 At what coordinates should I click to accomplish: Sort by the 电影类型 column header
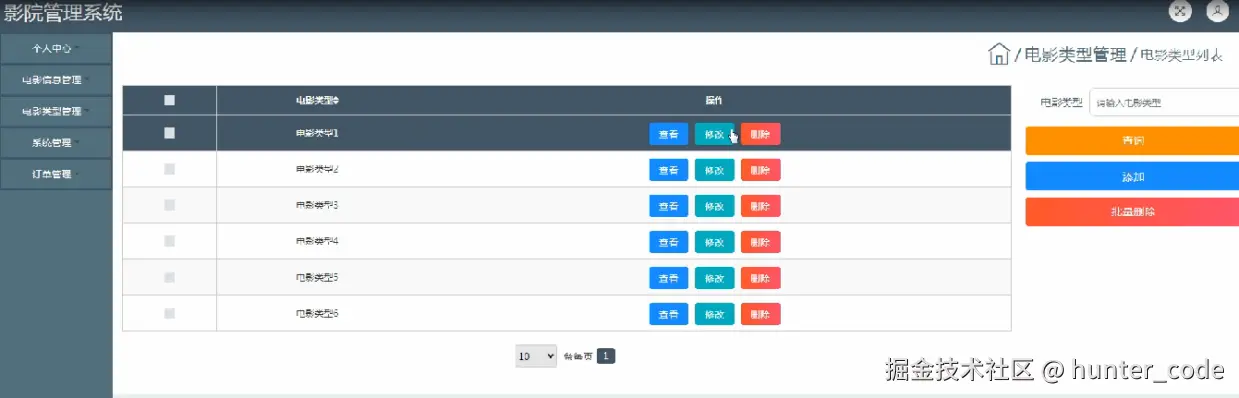tap(317, 100)
